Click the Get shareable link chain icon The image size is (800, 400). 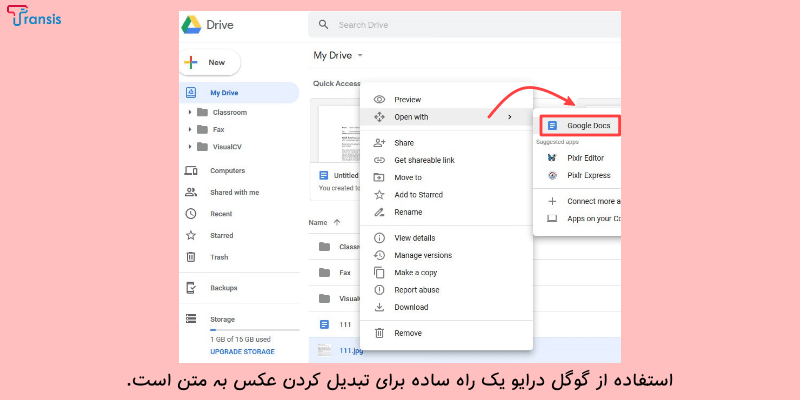point(379,160)
